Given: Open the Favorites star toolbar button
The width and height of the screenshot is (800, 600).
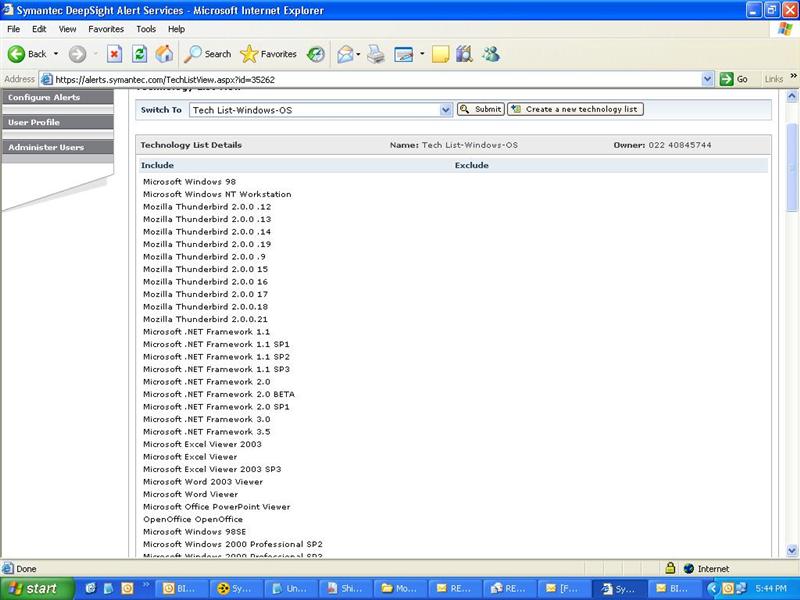Looking at the screenshot, I should [x=268, y=54].
